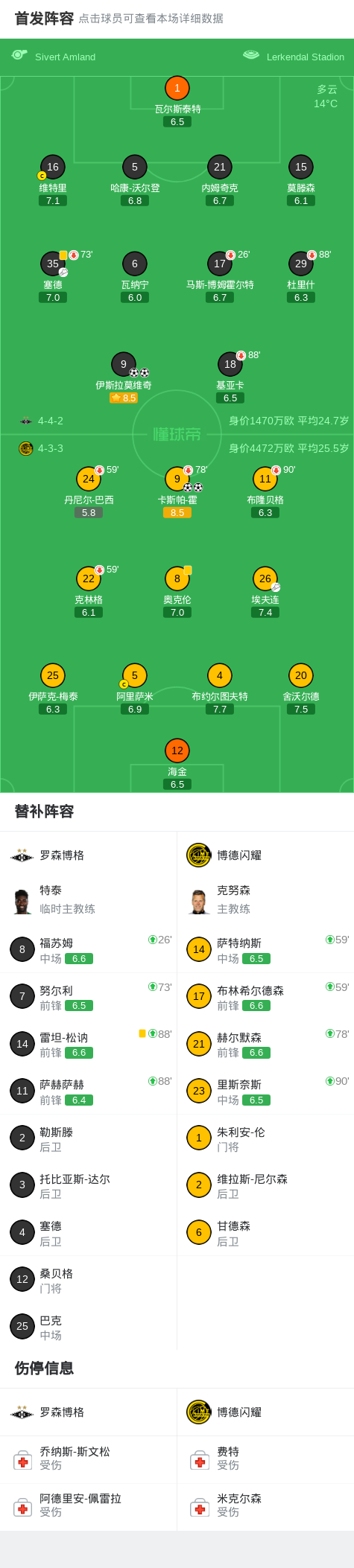Select goalkeeper 12 海金 icon

(x=177, y=750)
